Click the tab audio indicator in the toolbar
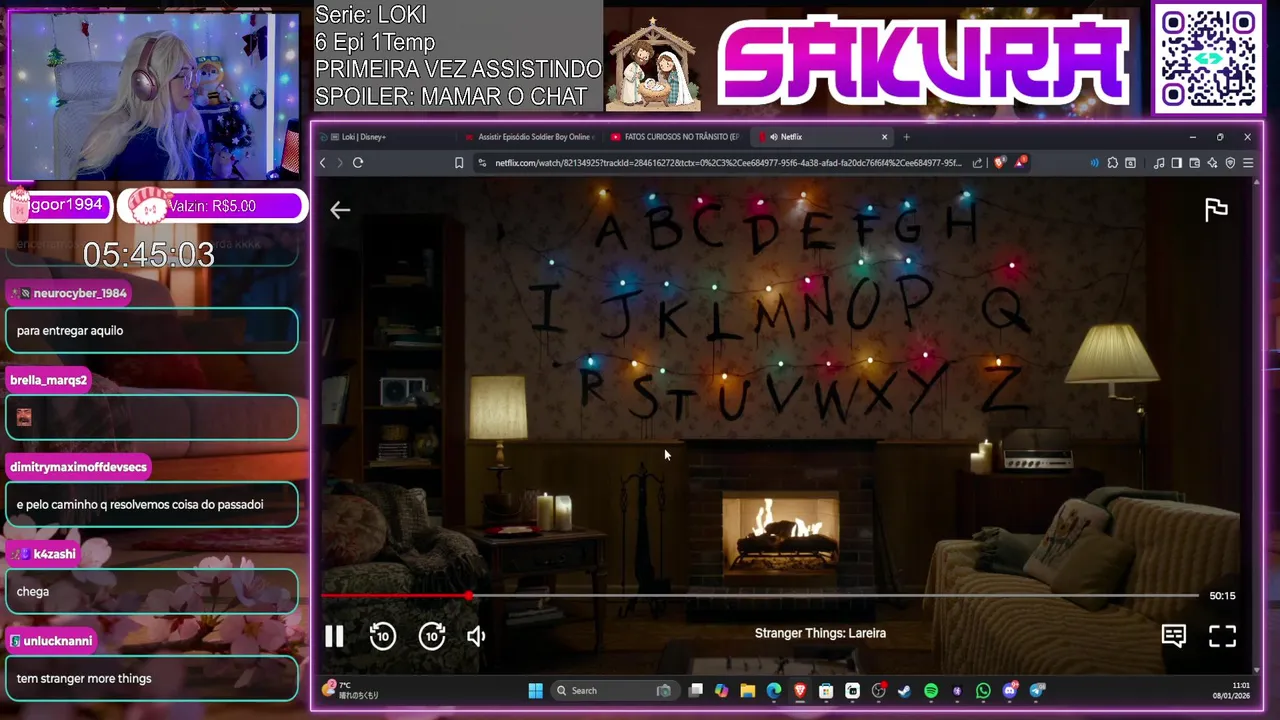1280x720 pixels. pyautogui.click(x=1094, y=163)
